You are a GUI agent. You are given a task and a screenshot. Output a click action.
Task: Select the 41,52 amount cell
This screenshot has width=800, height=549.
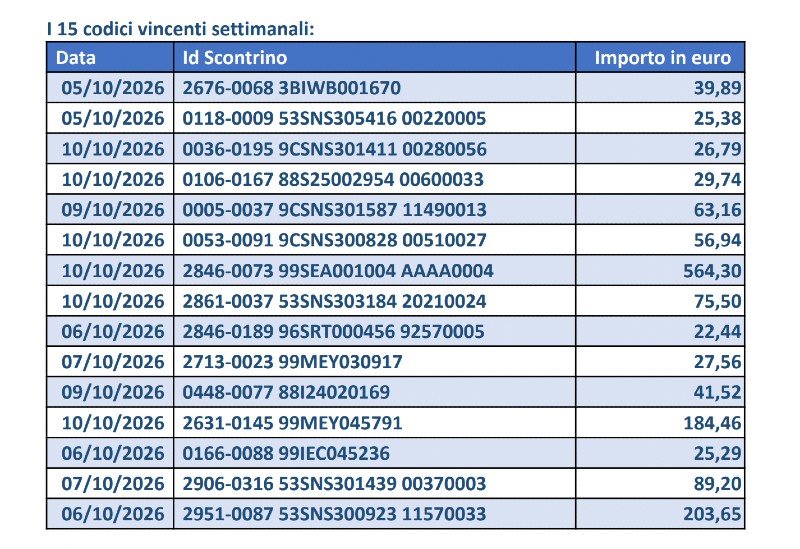(660, 392)
